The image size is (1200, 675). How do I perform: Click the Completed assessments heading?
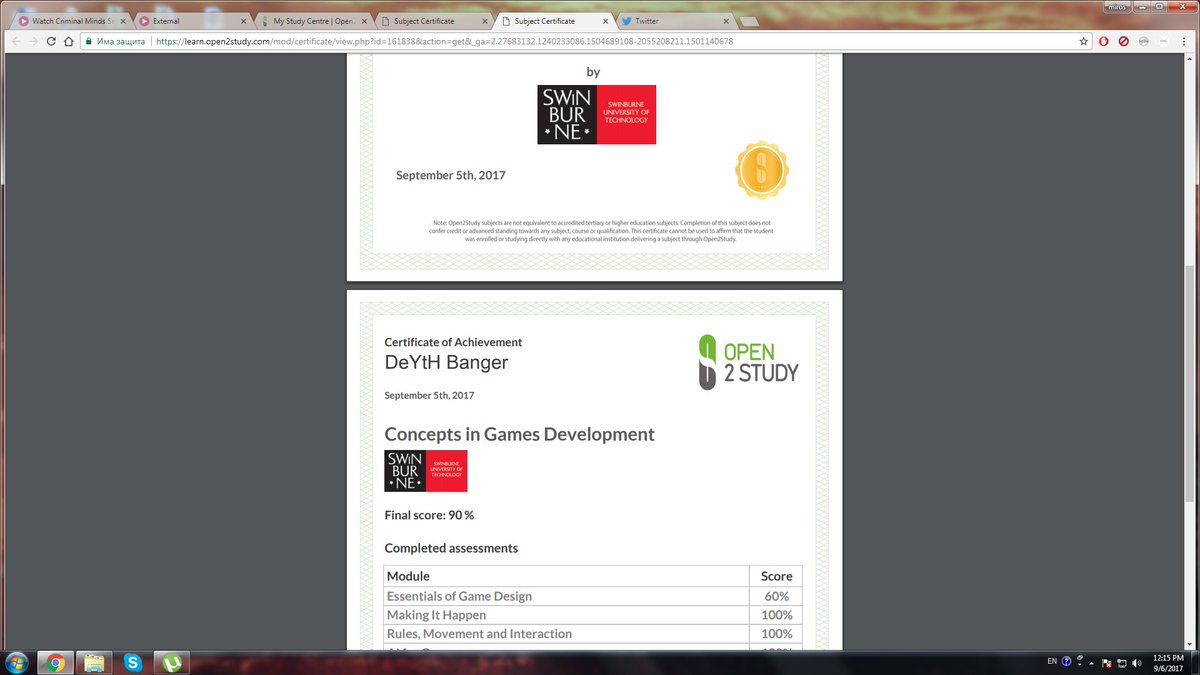[x=451, y=548]
